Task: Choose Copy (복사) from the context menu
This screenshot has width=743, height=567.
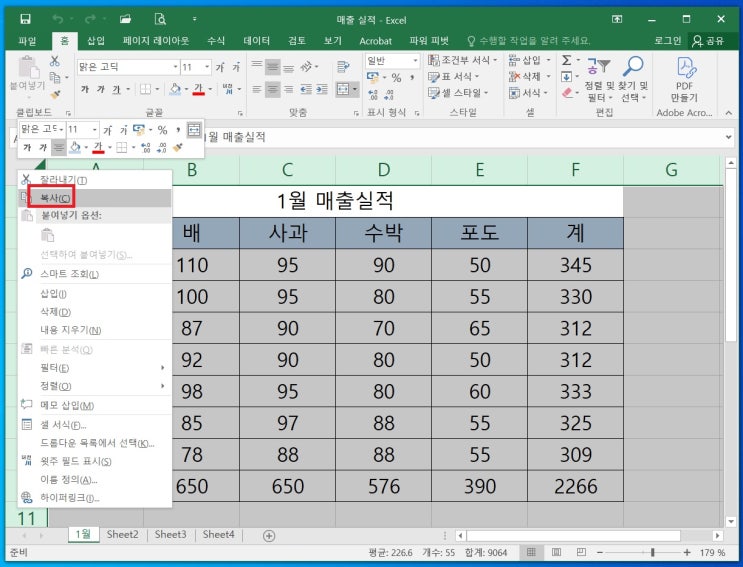Action: coord(55,198)
